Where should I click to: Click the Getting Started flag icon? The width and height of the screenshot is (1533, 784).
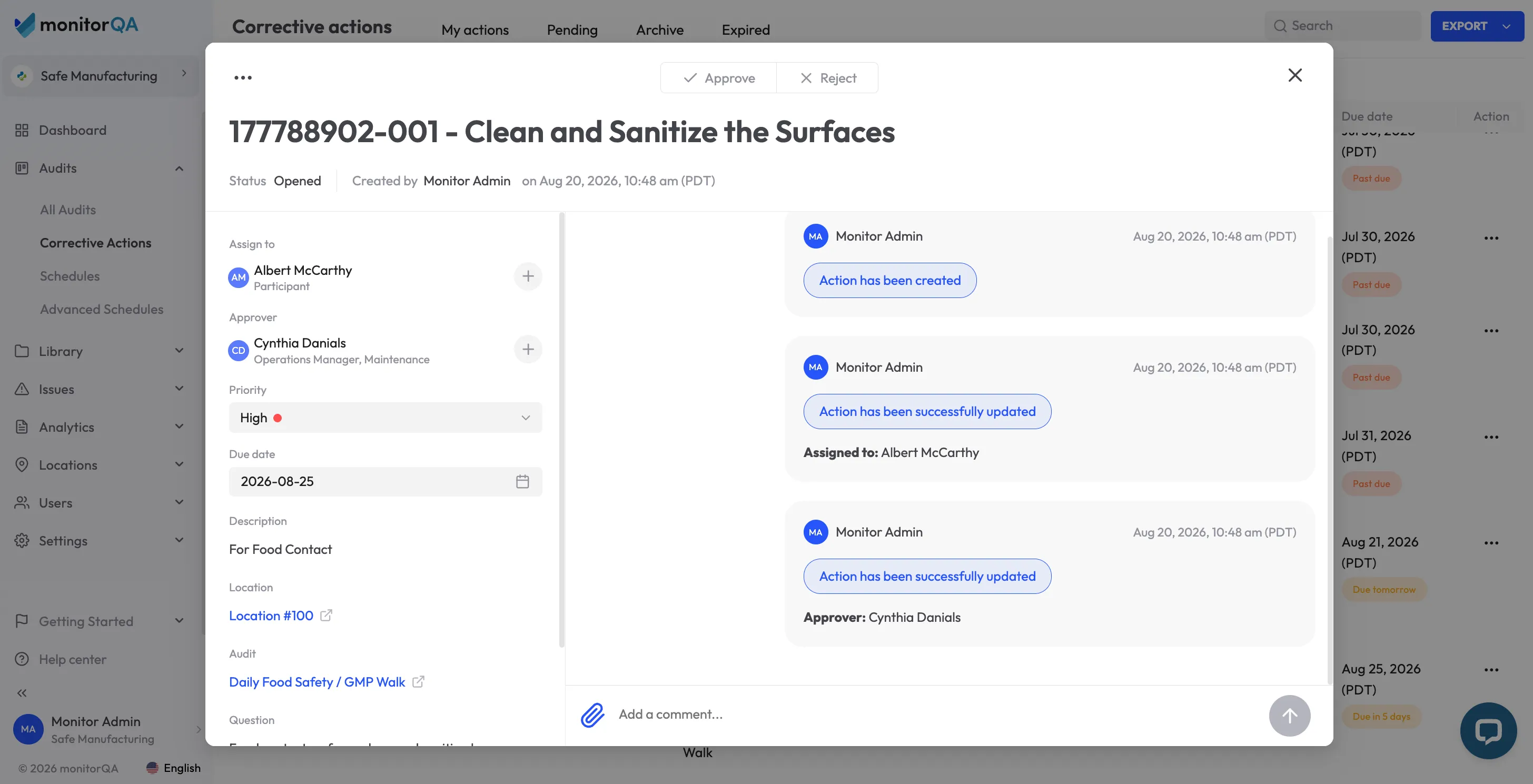coord(22,621)
